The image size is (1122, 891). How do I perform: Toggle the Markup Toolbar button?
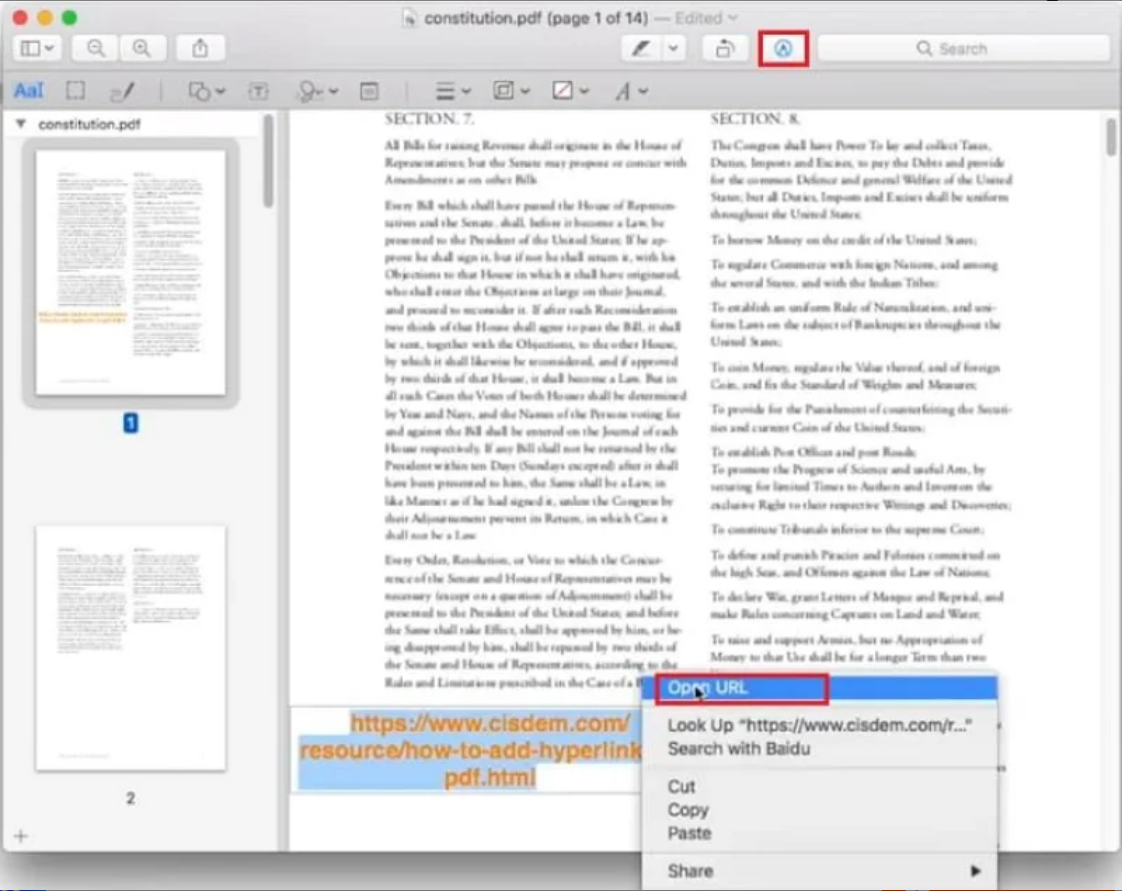coord(783,48)
